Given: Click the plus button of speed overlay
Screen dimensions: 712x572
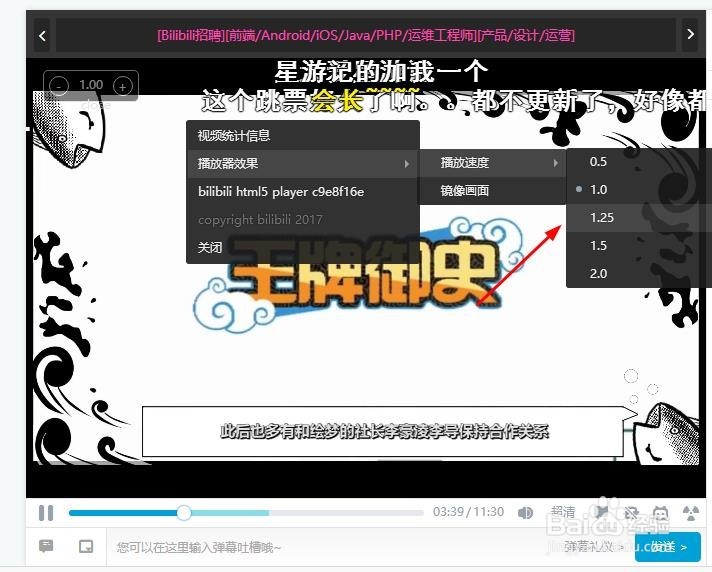Looking at the screenshot, I should 123,86.
